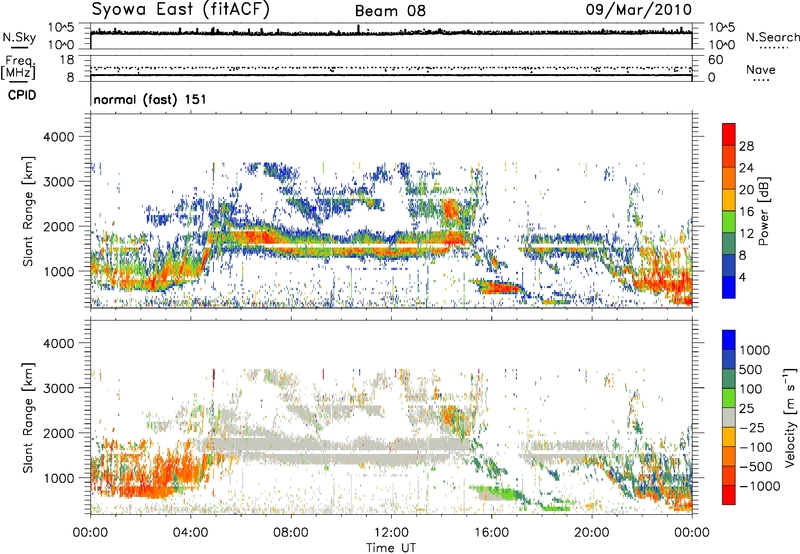The width and height of the screenshot is (800, 554).
Task: Click the red bottom of the velocity colorbar
Action: [729, 495]
